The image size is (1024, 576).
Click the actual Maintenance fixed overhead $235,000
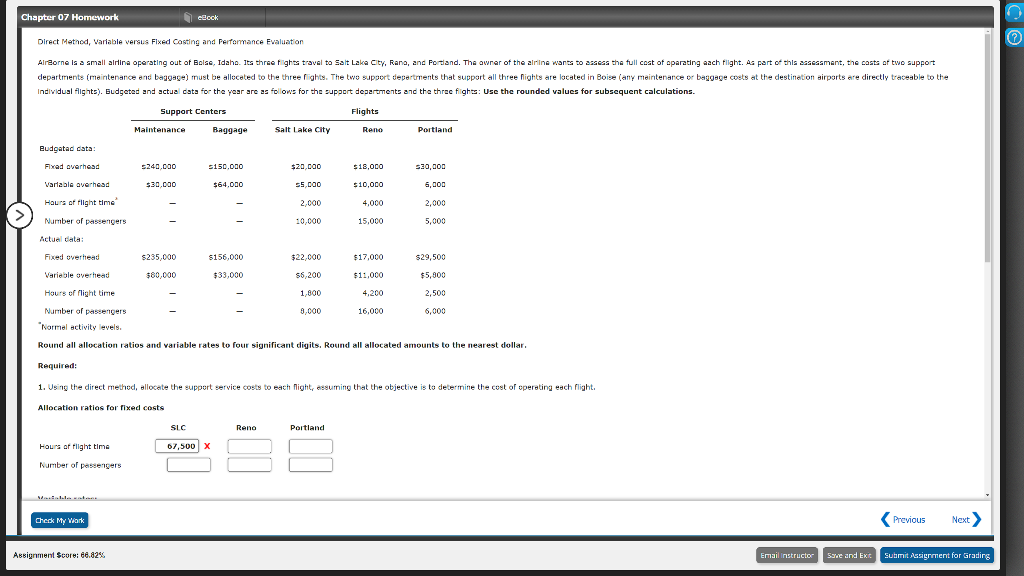click(159, 257)
